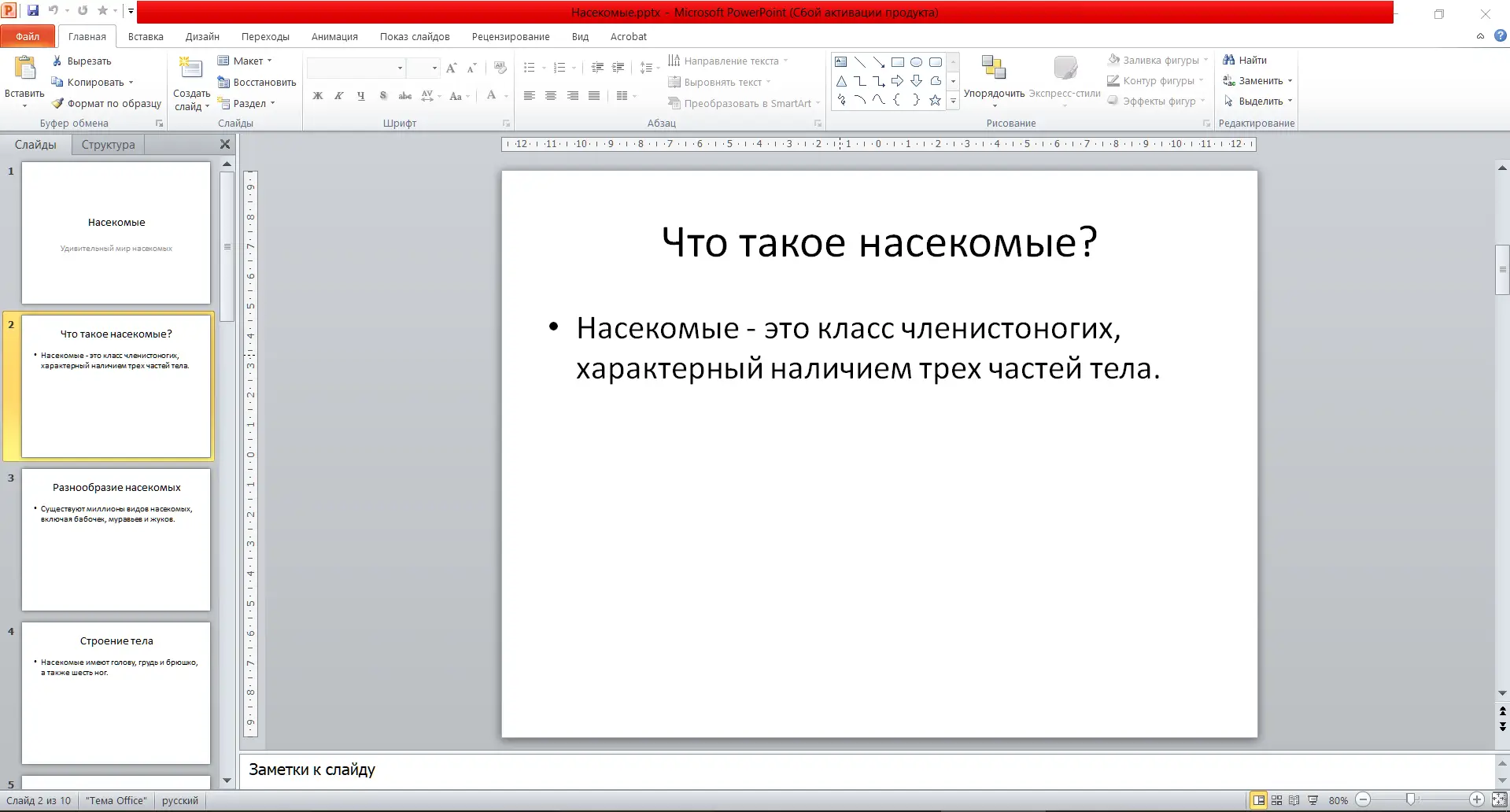Center text in paragraph group
1510x812 pixels.
(551, 96)
